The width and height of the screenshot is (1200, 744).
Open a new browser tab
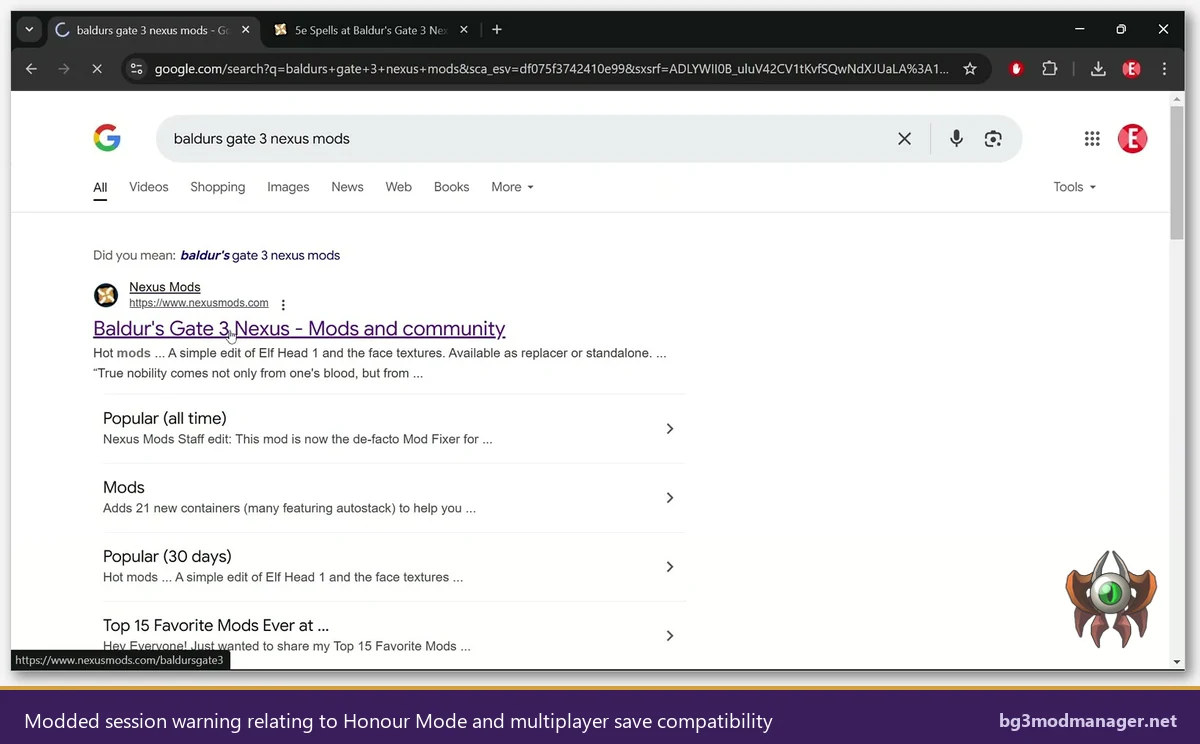(497, 30)
